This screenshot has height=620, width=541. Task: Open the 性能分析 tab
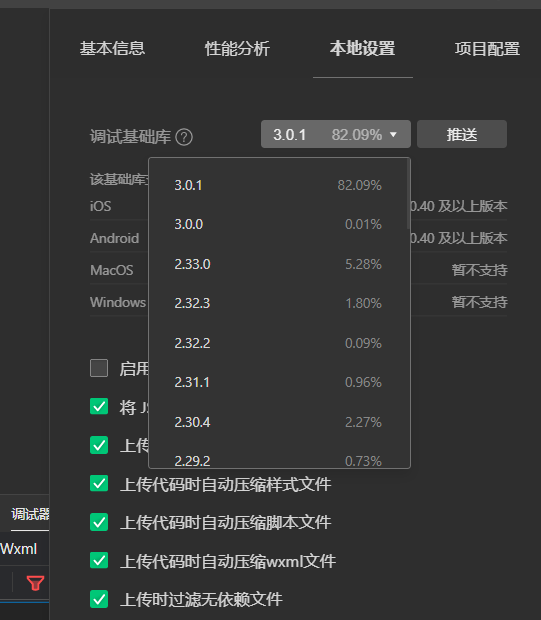[237, 49]
